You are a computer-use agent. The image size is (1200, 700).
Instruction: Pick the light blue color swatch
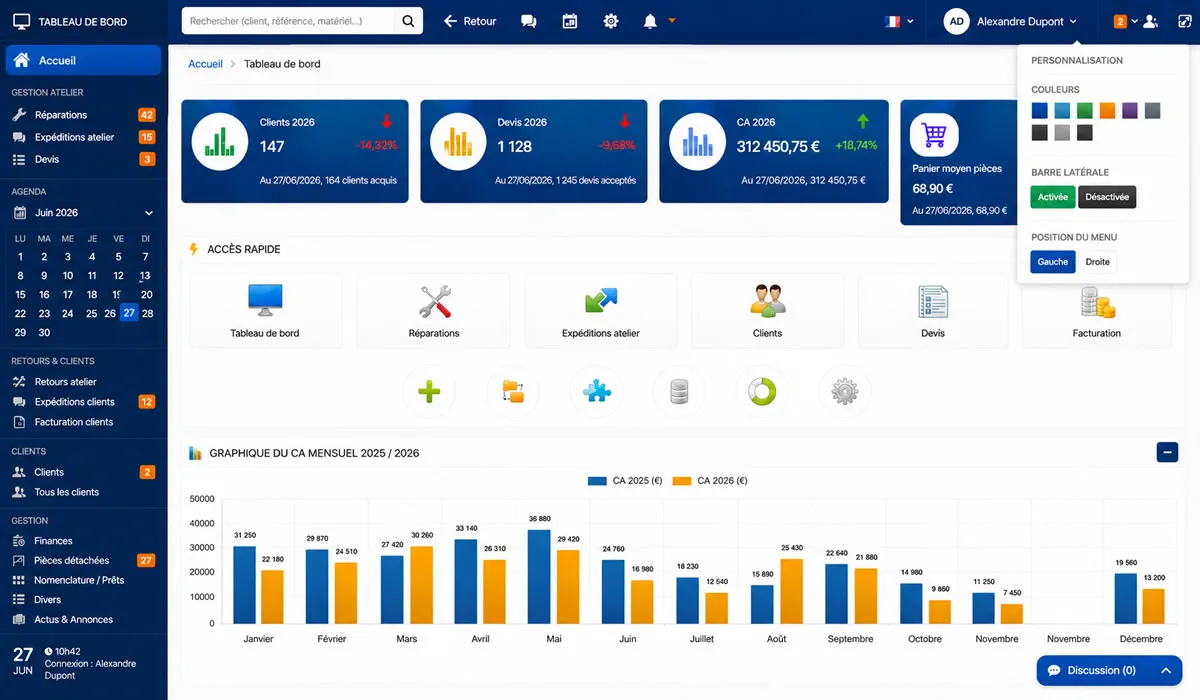[1062, 111]
